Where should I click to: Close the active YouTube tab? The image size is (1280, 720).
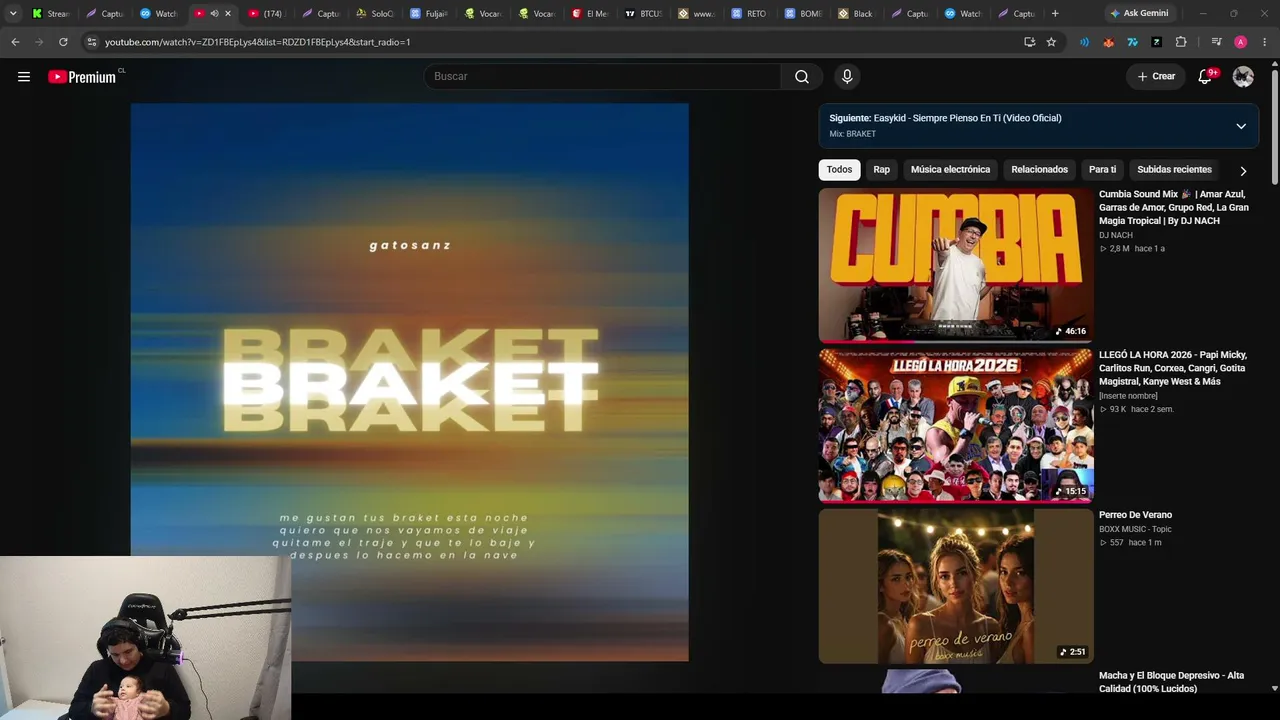[228, 13]
